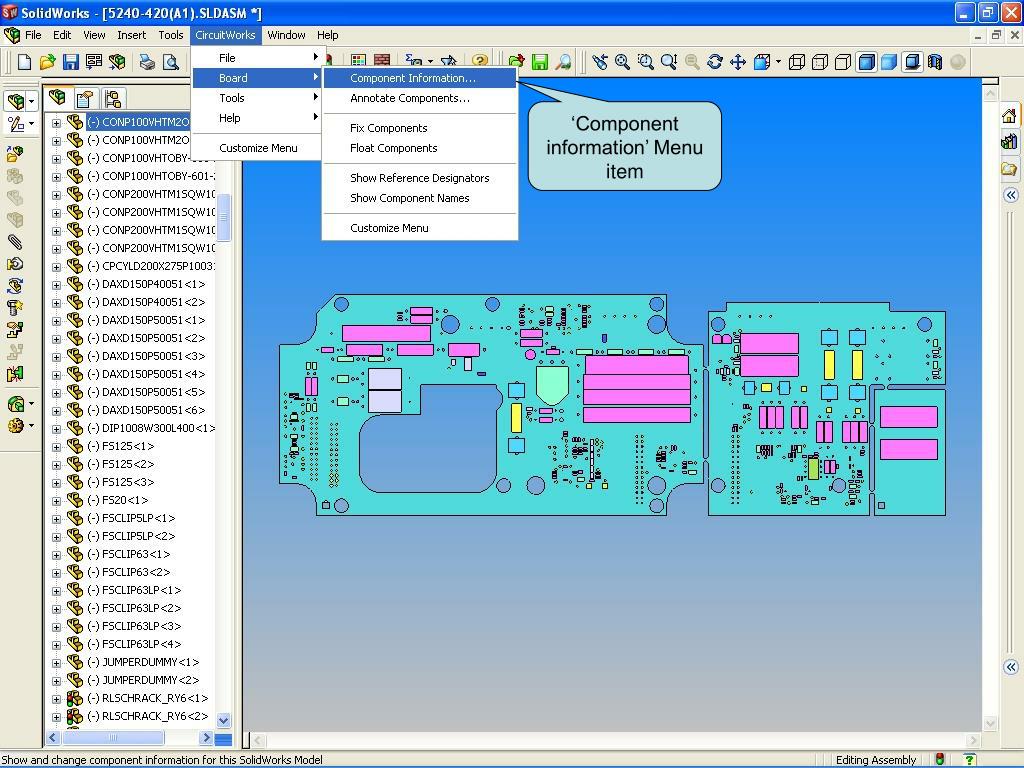Click the feature tree vertical scrollbar thumb
This screenshot has width=1024, height=768.
click(223, 217)
